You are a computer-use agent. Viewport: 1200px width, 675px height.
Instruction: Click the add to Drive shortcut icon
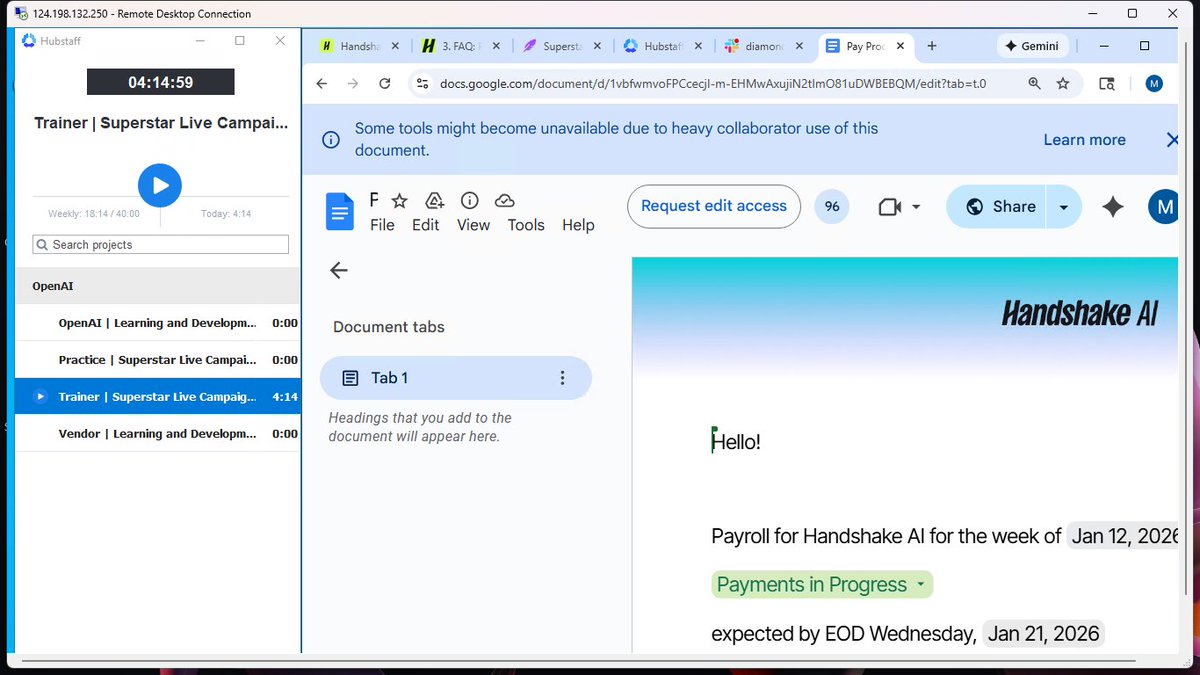coord(434,201)
